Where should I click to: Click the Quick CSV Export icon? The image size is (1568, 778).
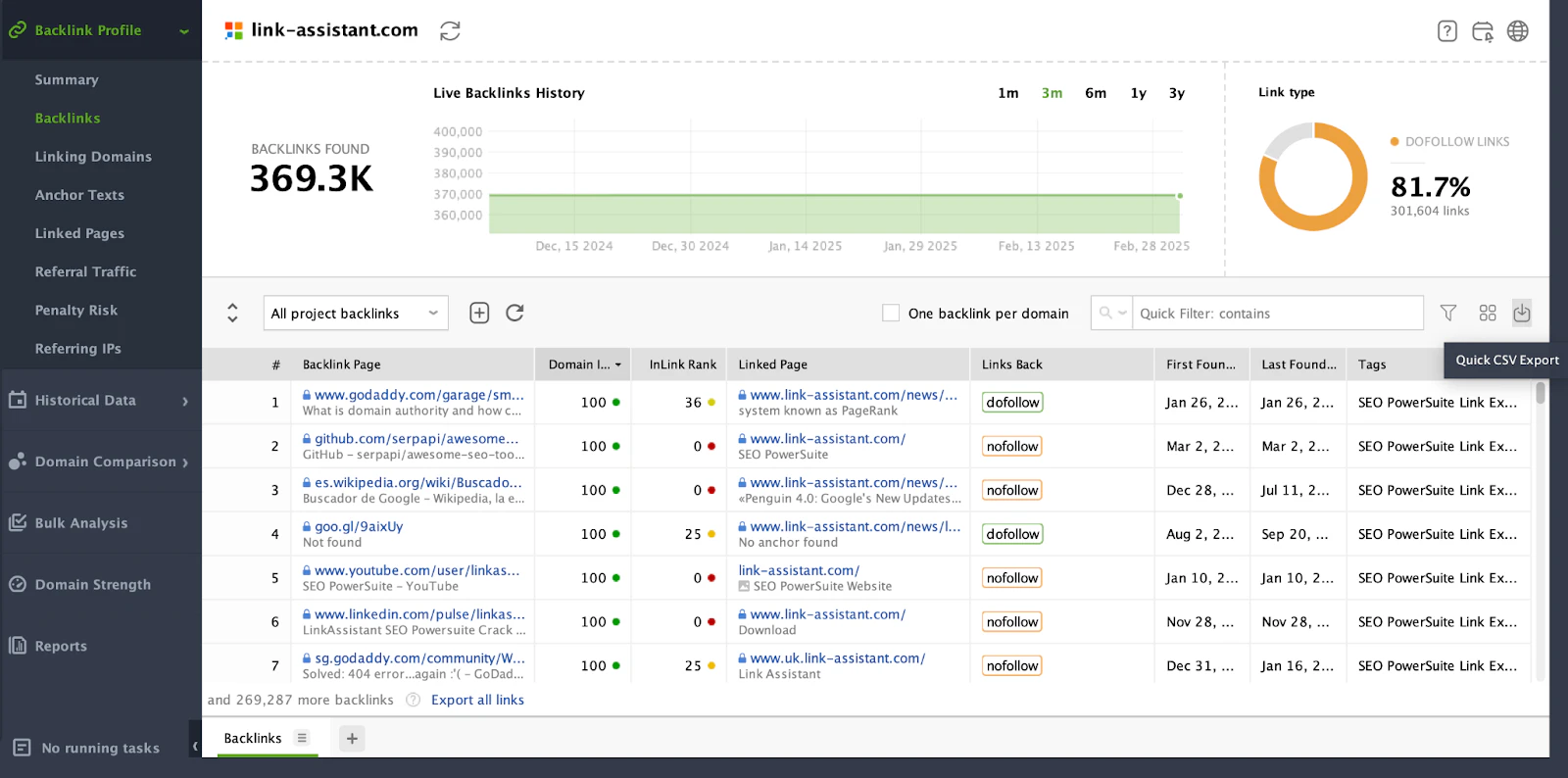pyautogui.click(x=1522, y=313)
